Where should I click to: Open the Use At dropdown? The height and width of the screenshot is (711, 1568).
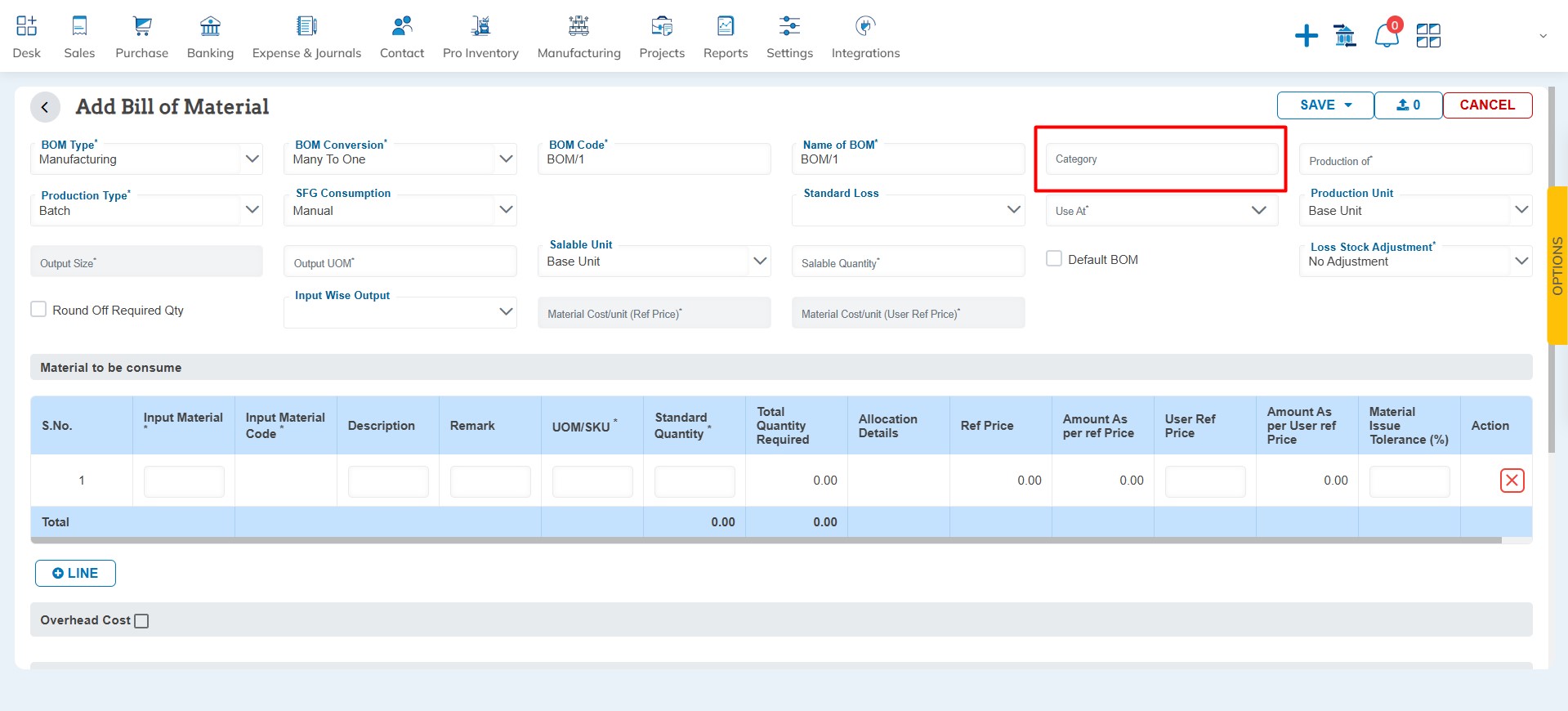click(1162, 210)
